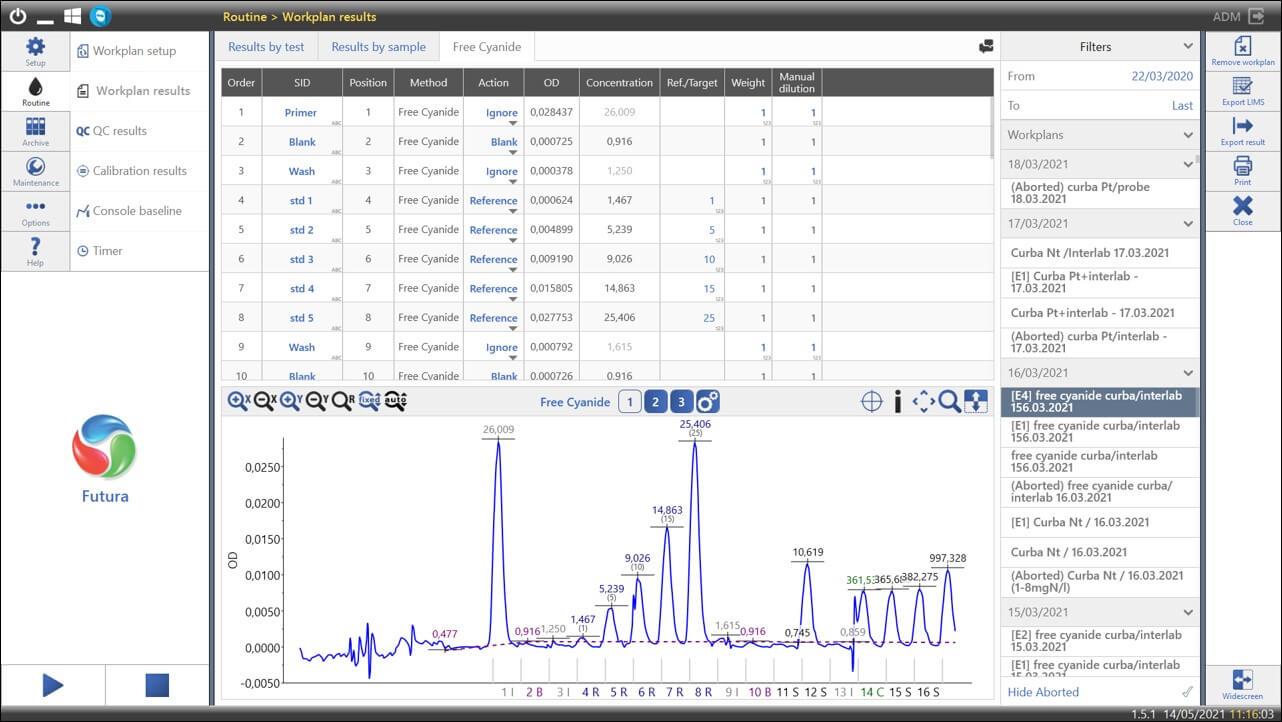Zoom in on the Y axis
1282x722 pixels.
pos(290,401)
